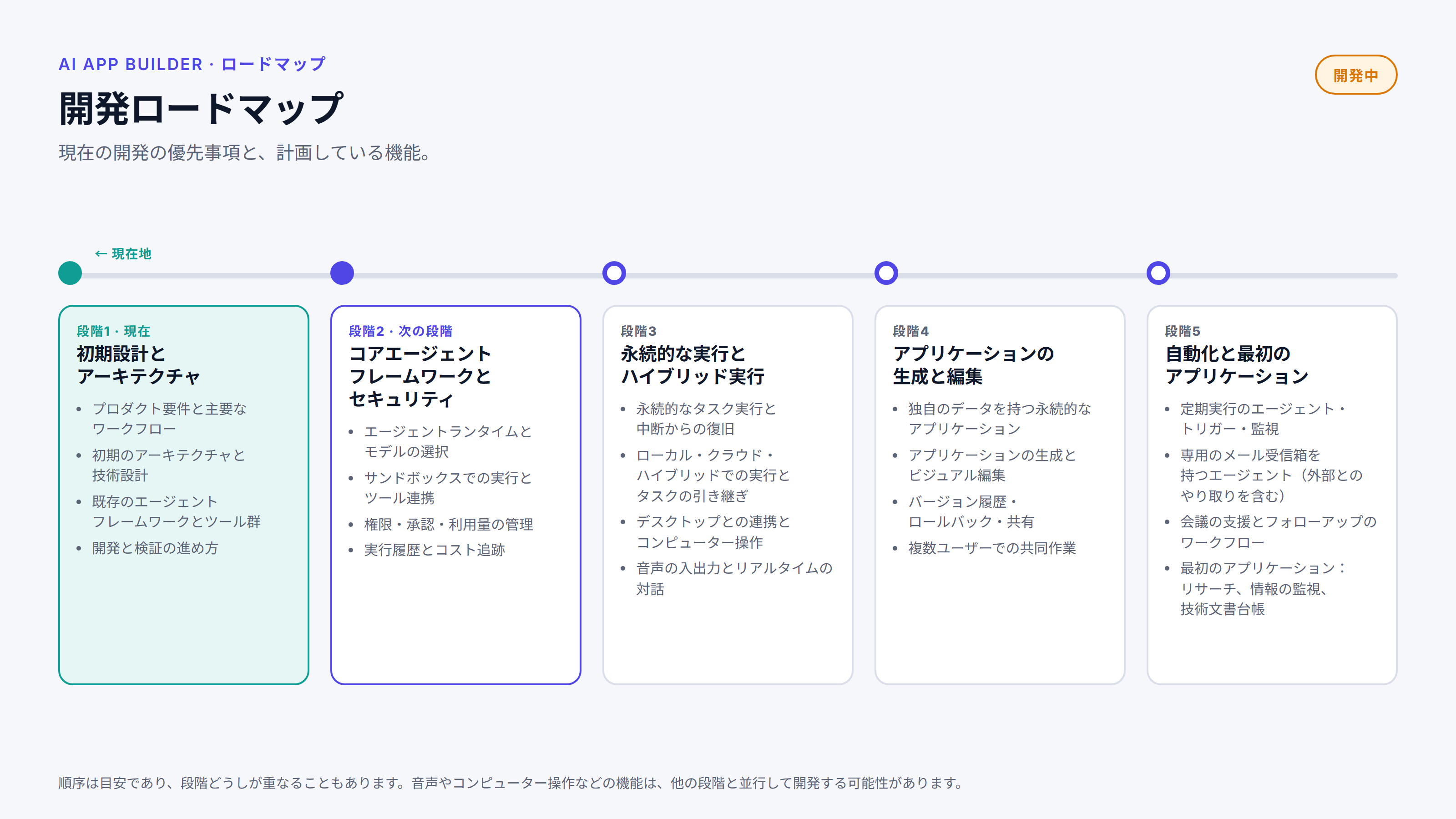Click bullet 永続的なタスク実行と中断からの復旧
1456x819 pixels.
click(x=707, y=418)
